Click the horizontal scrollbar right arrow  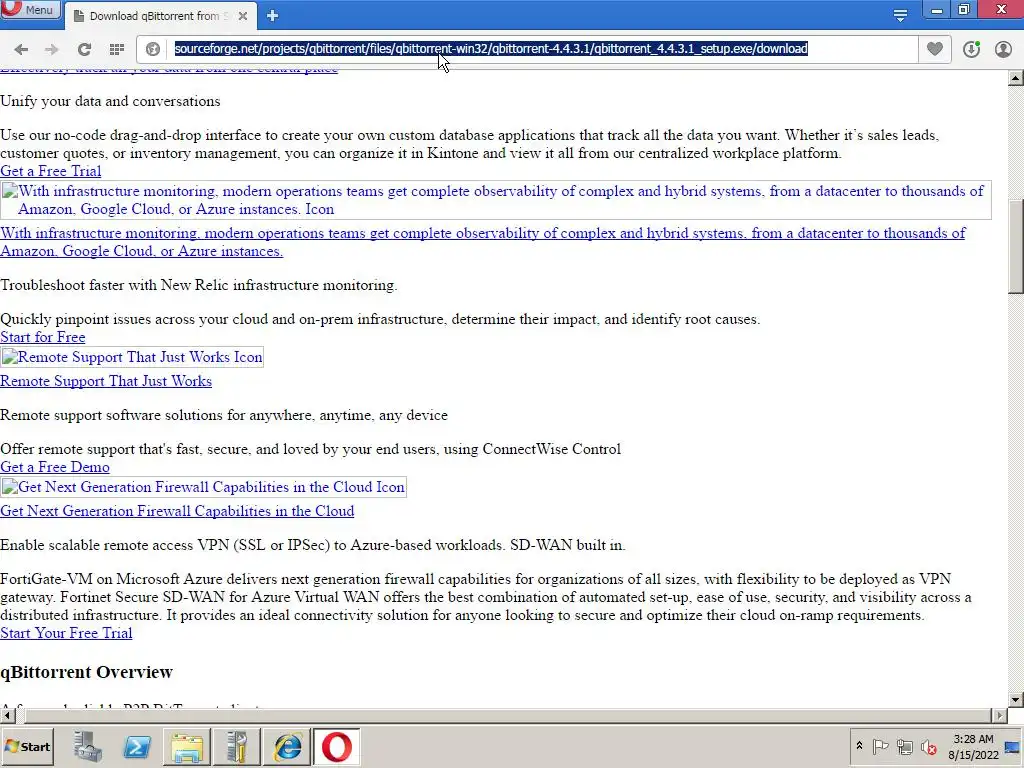[x=1000, y=715]
